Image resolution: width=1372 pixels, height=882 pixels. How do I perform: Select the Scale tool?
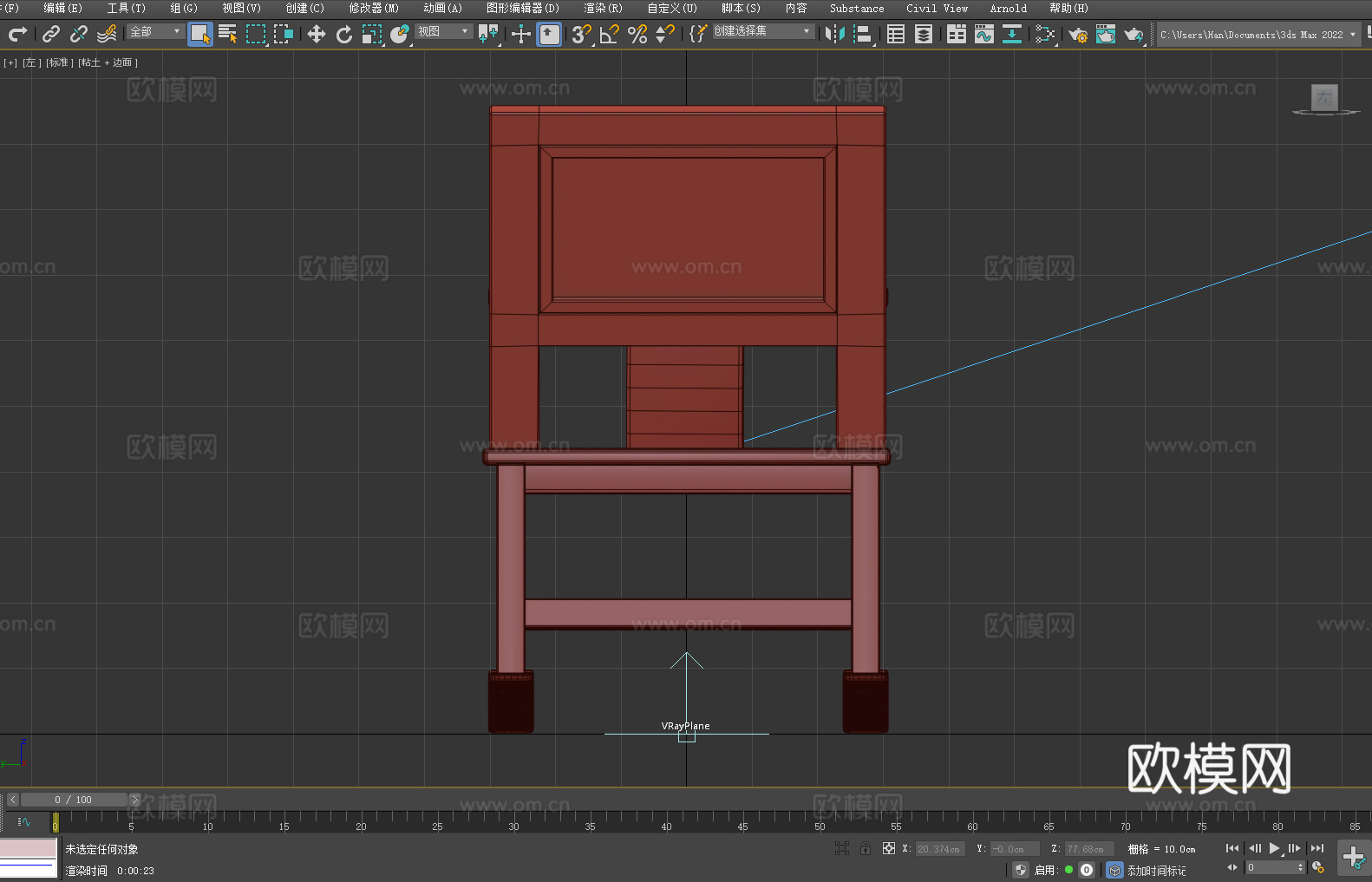click(x=372, y=34)
